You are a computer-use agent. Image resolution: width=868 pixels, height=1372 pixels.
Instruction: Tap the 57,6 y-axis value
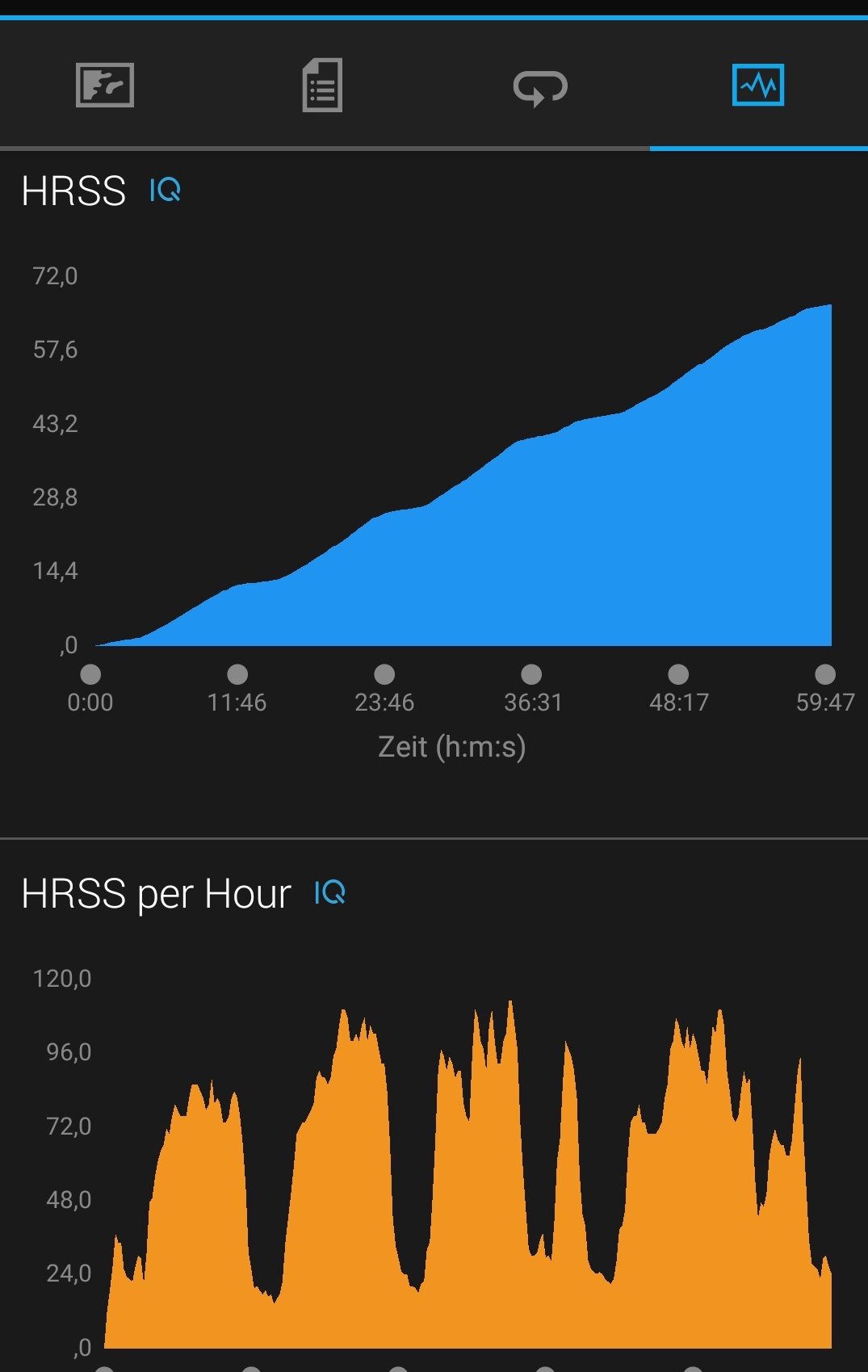tap(55, 350)
